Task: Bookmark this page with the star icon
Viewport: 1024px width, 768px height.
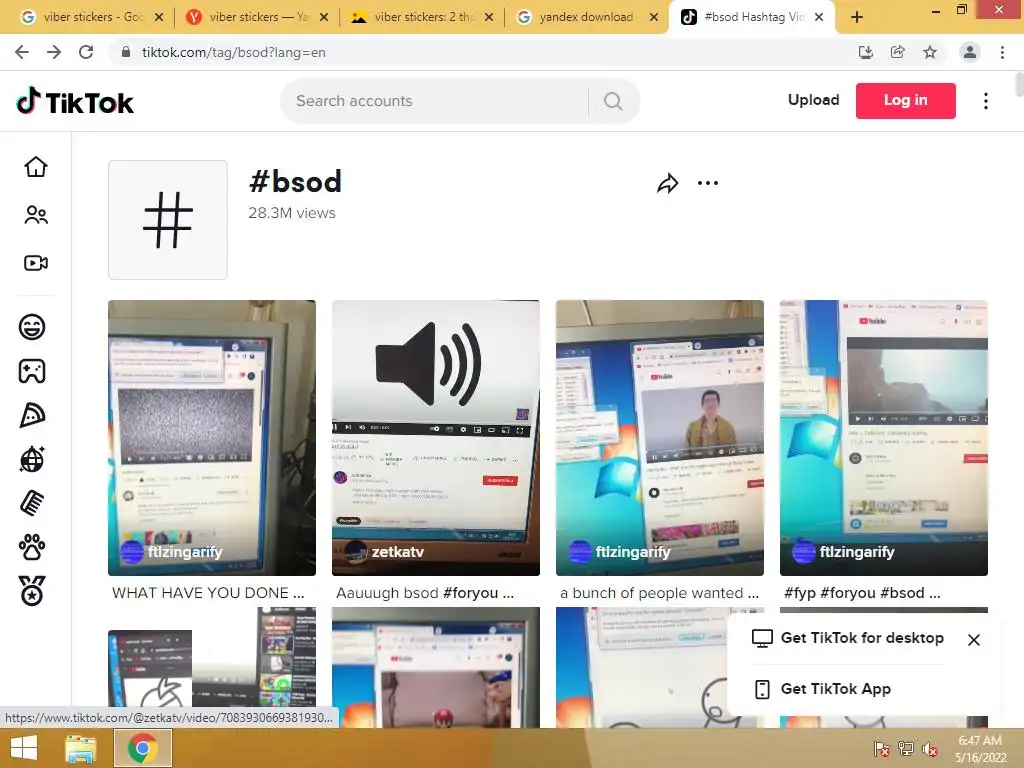Action: click(930, 52)
